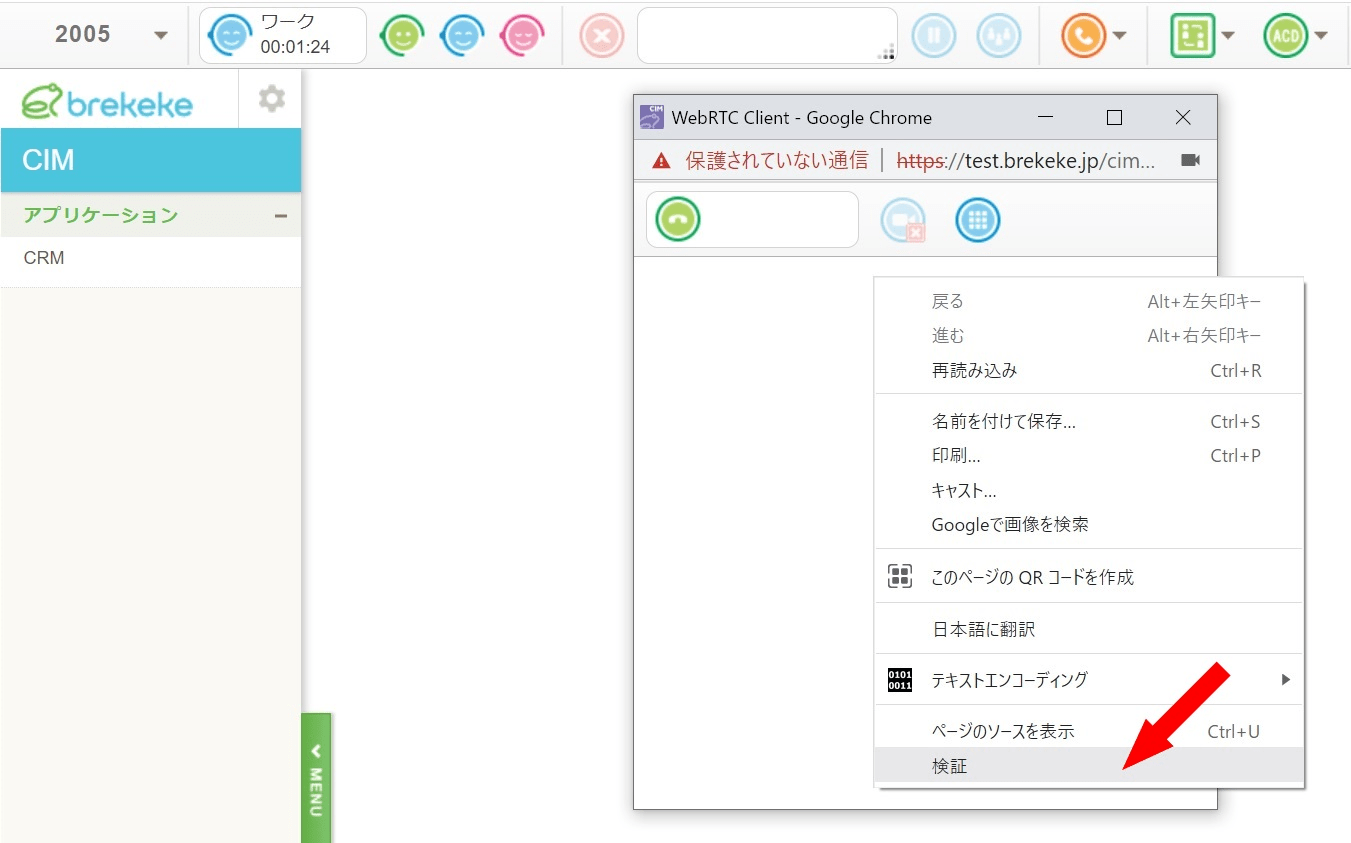Open CIM settings via the gear icon
This screenshot has width=1351, height=843.
(x=269, y=98)
